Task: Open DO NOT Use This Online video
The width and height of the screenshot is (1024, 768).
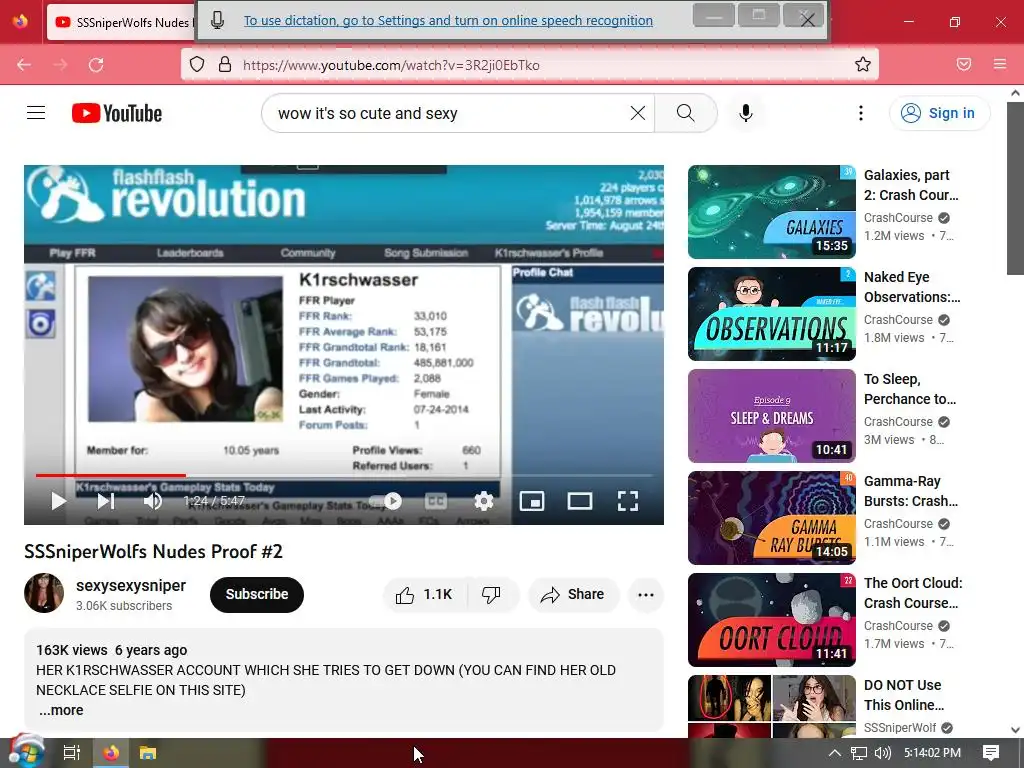Action: [904, 695]
